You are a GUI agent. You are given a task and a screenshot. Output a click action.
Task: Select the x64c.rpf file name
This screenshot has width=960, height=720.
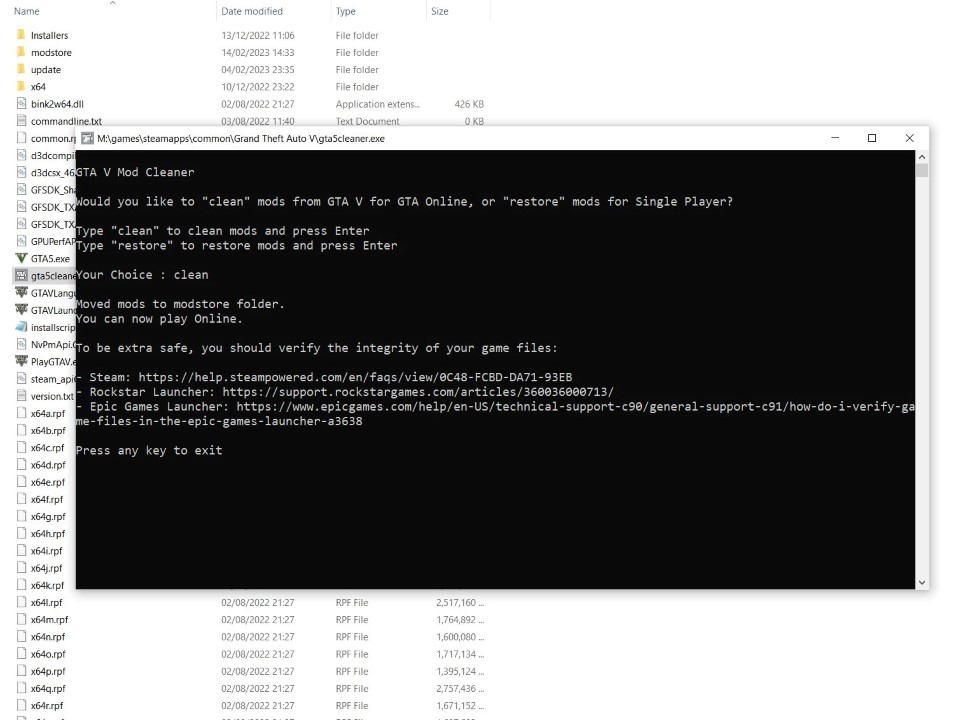(x=47, y=448)
